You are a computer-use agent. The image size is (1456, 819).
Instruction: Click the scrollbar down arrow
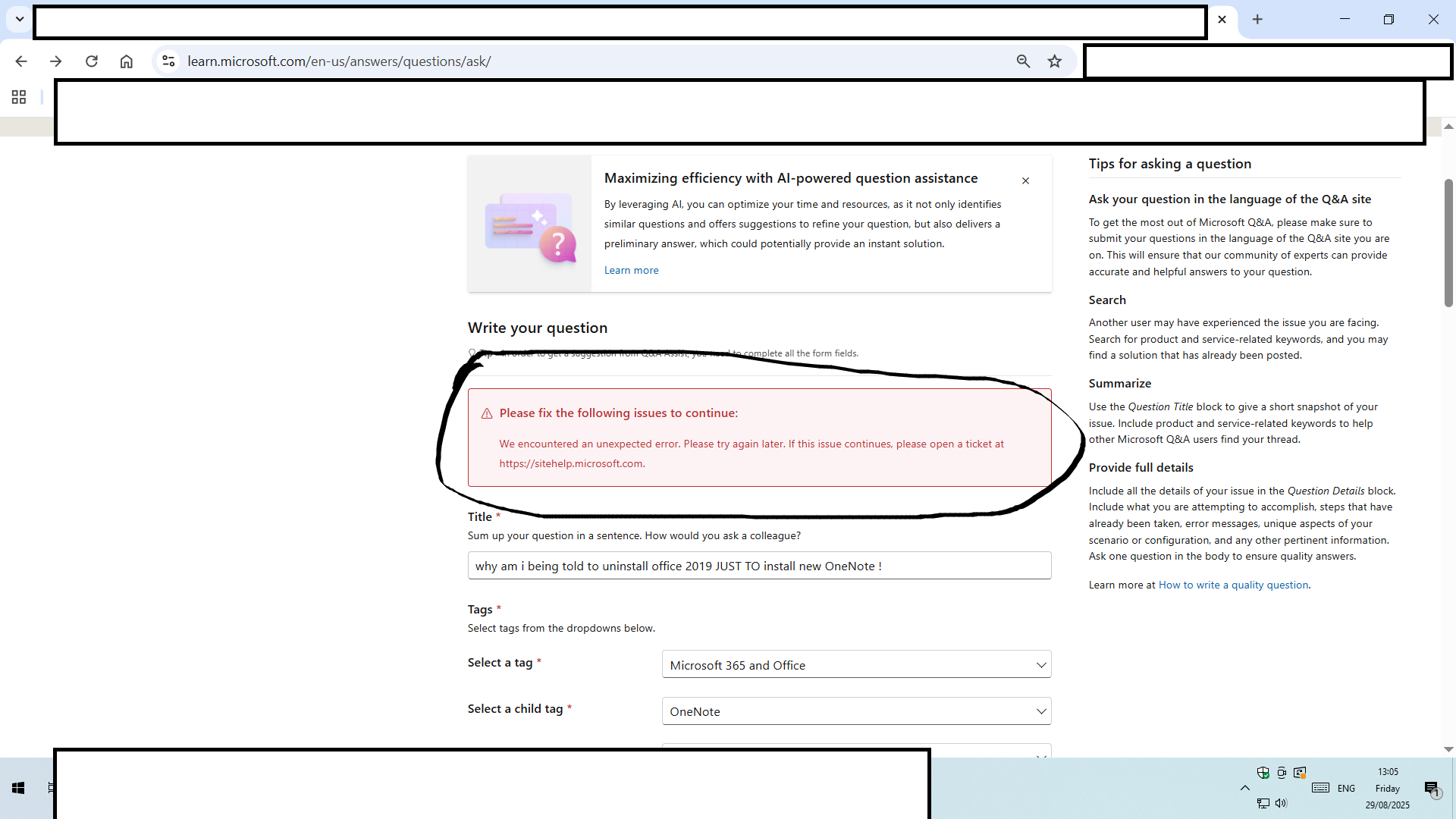pyautogui.click(x=1448, y=749)
